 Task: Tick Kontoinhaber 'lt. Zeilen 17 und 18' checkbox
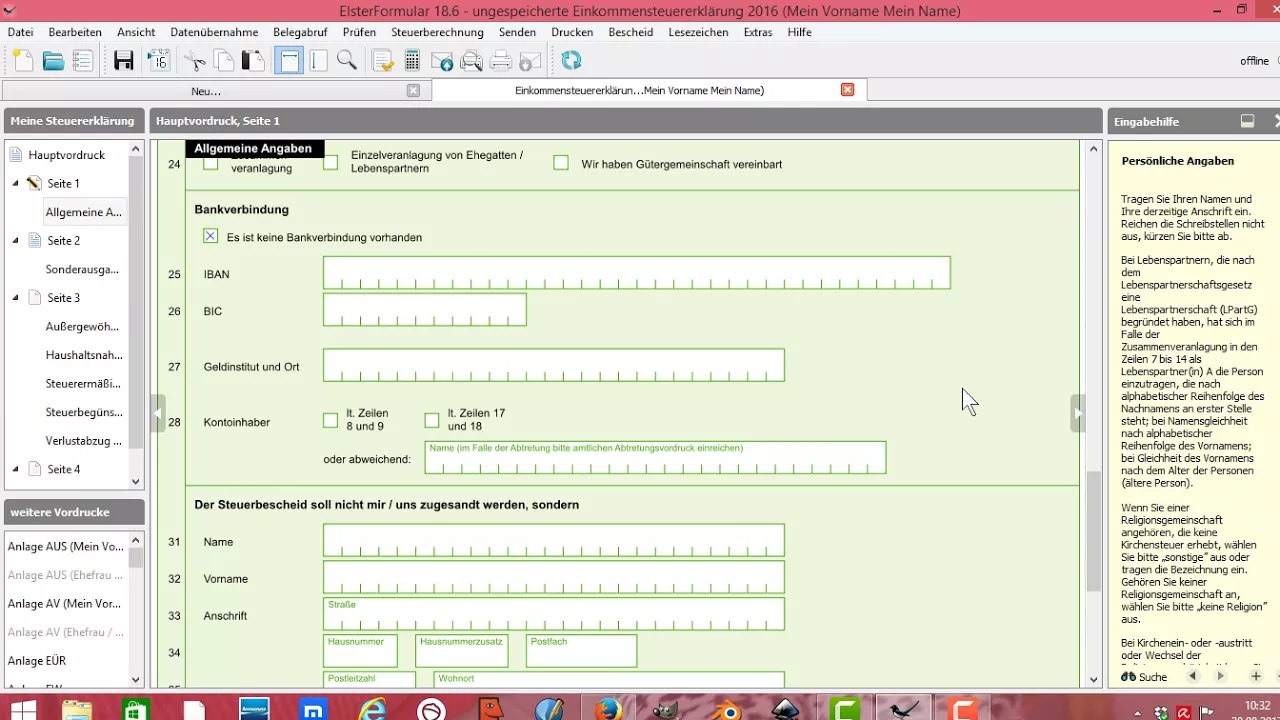point(432,420)
